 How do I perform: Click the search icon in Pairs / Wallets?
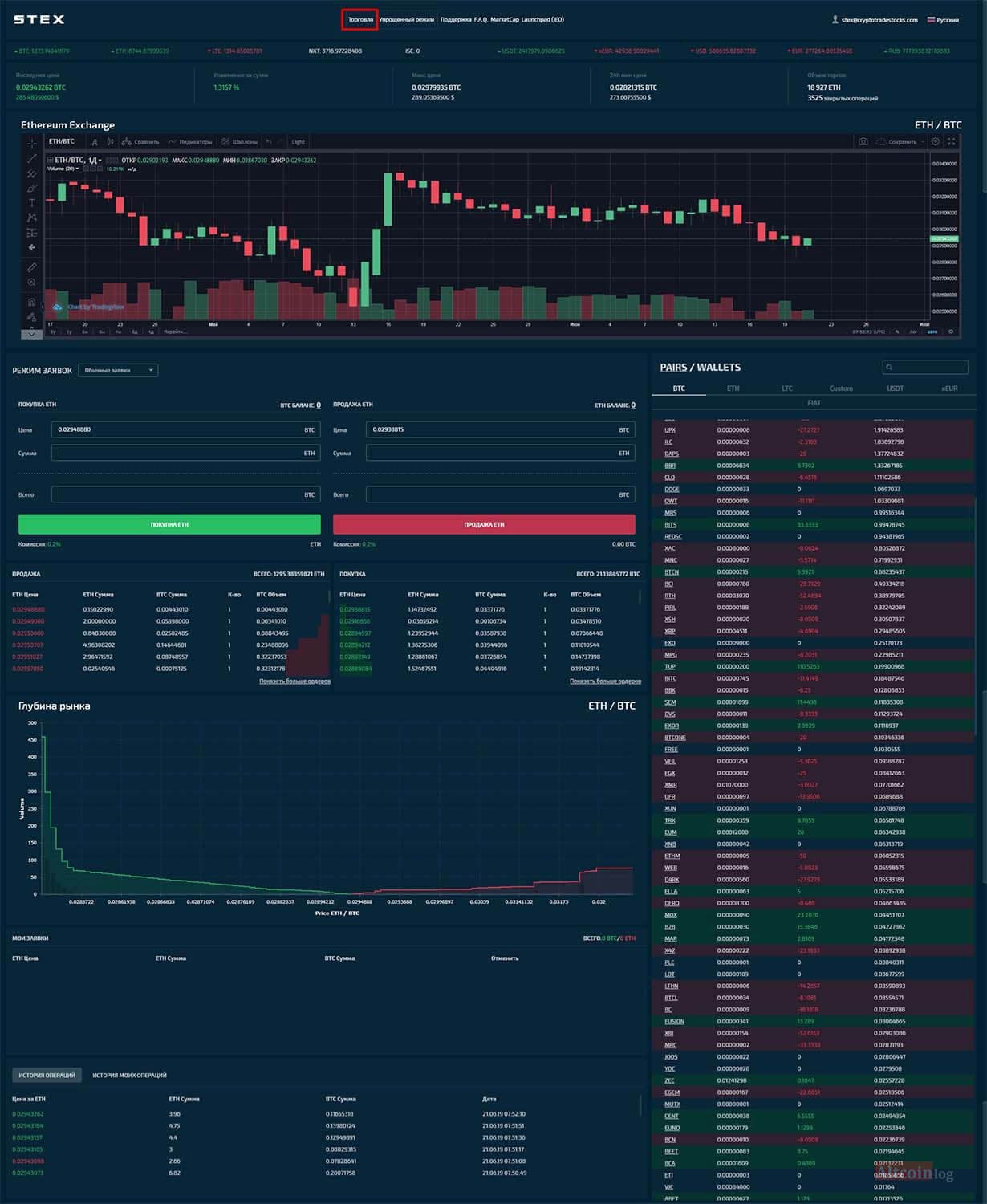click(889, 368)
